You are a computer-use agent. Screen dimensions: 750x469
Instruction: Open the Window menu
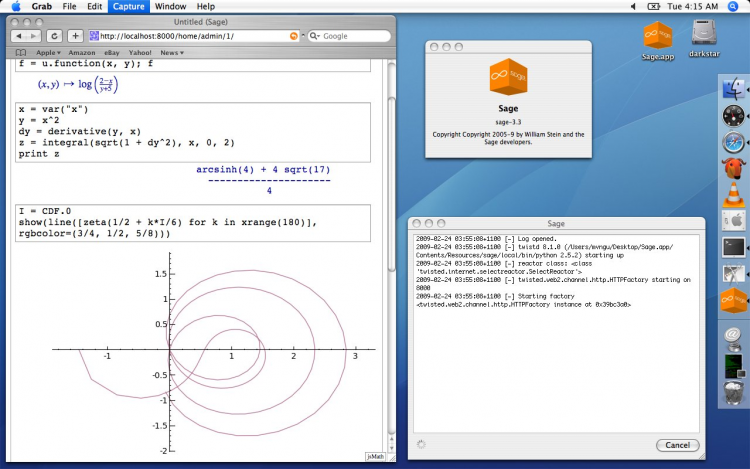pos(169,6)
